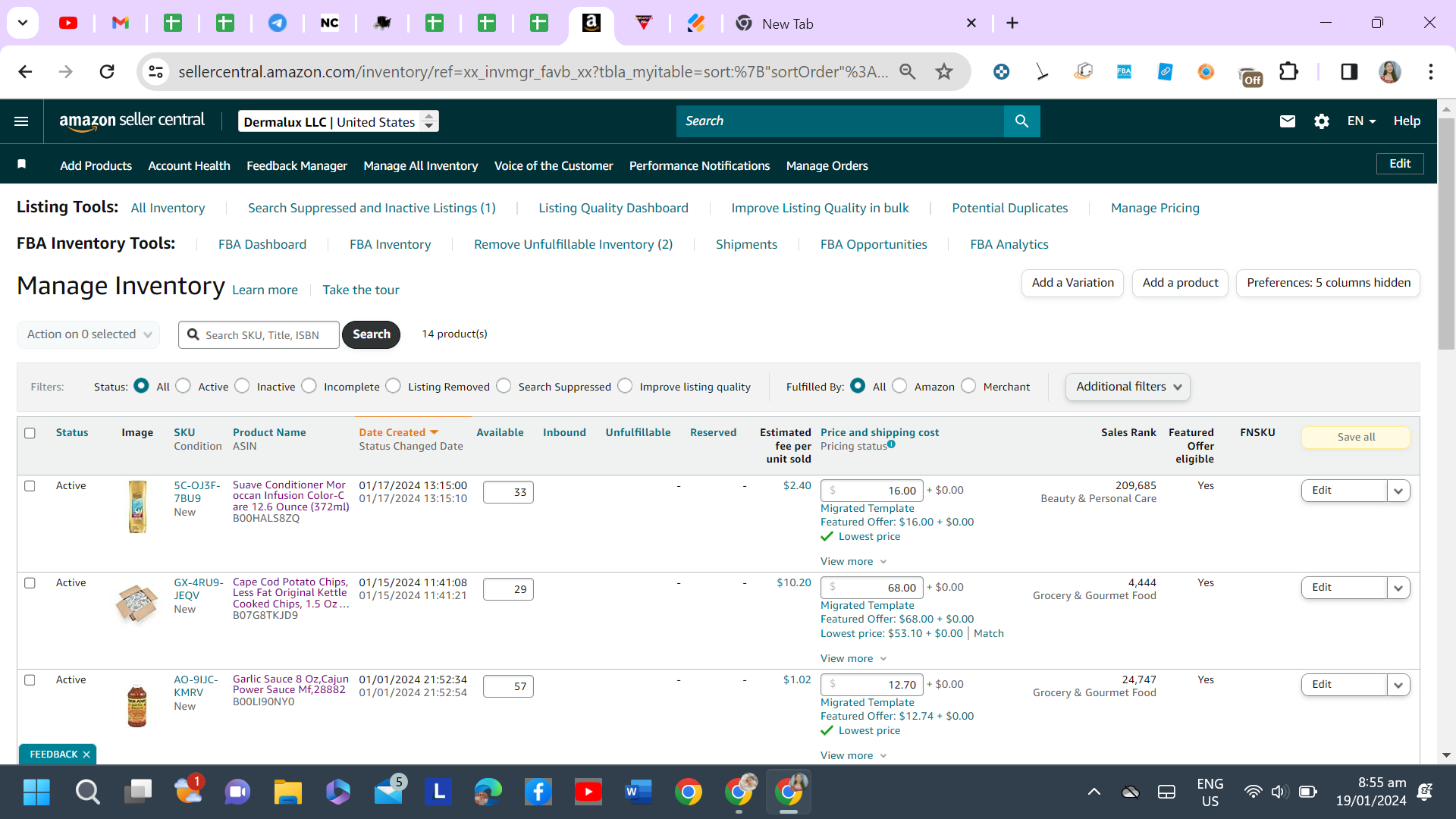Click the Suave Conditioner product thumbnail

[137, 507]
